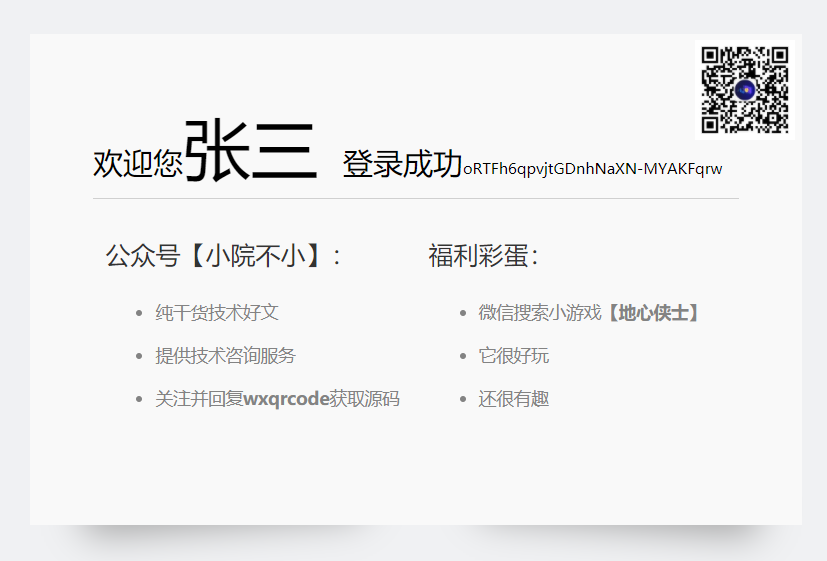Click the openid string starting with oRTFh6
This screenshot has width=827, height=561.
click(592, 168)
